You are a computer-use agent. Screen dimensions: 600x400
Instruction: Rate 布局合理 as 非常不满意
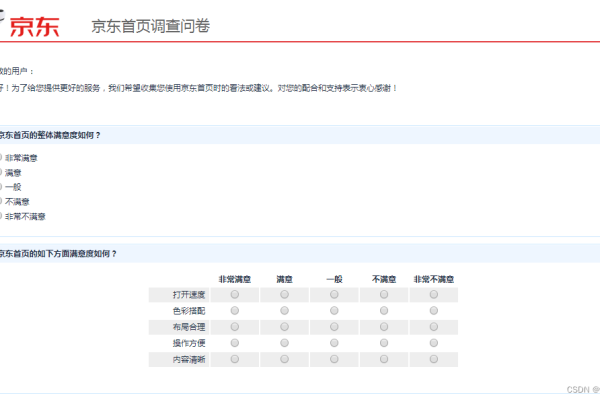tap(434, 327)
